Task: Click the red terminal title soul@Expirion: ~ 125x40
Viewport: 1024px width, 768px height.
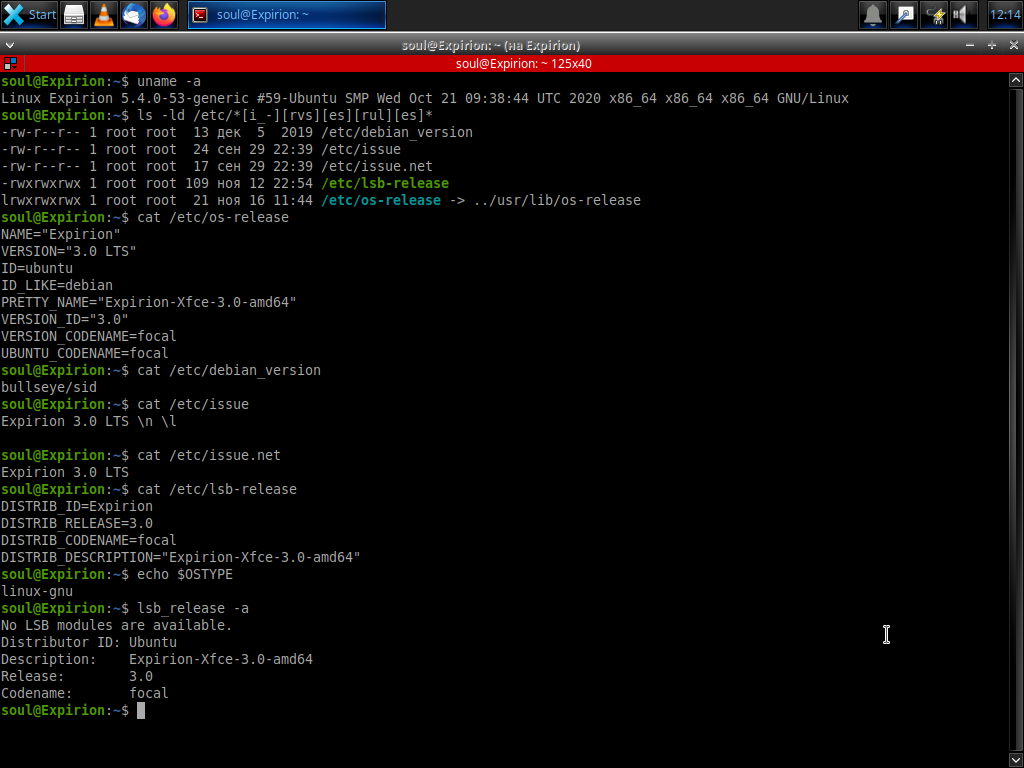Action: [524, 63]
